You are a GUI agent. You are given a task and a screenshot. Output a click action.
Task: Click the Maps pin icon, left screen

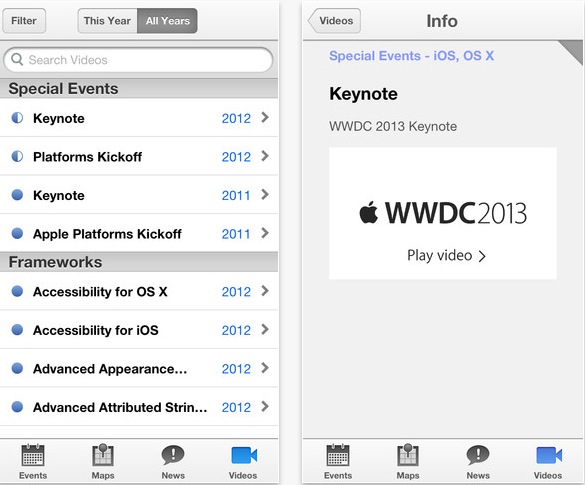point(103,455)
